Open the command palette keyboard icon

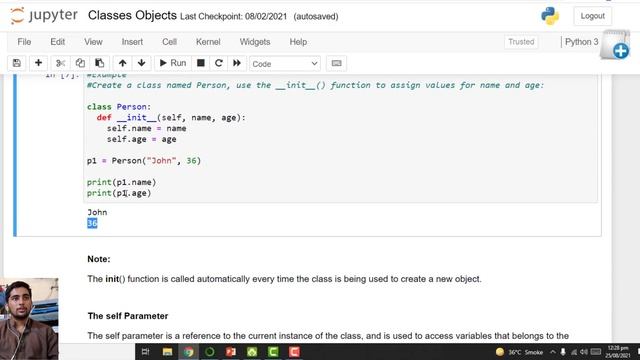tap(336, 63)
